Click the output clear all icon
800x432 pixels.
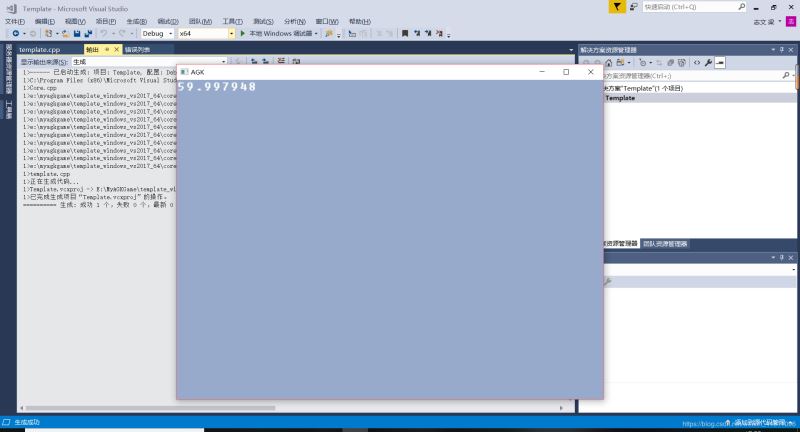(x=281, y=61)
